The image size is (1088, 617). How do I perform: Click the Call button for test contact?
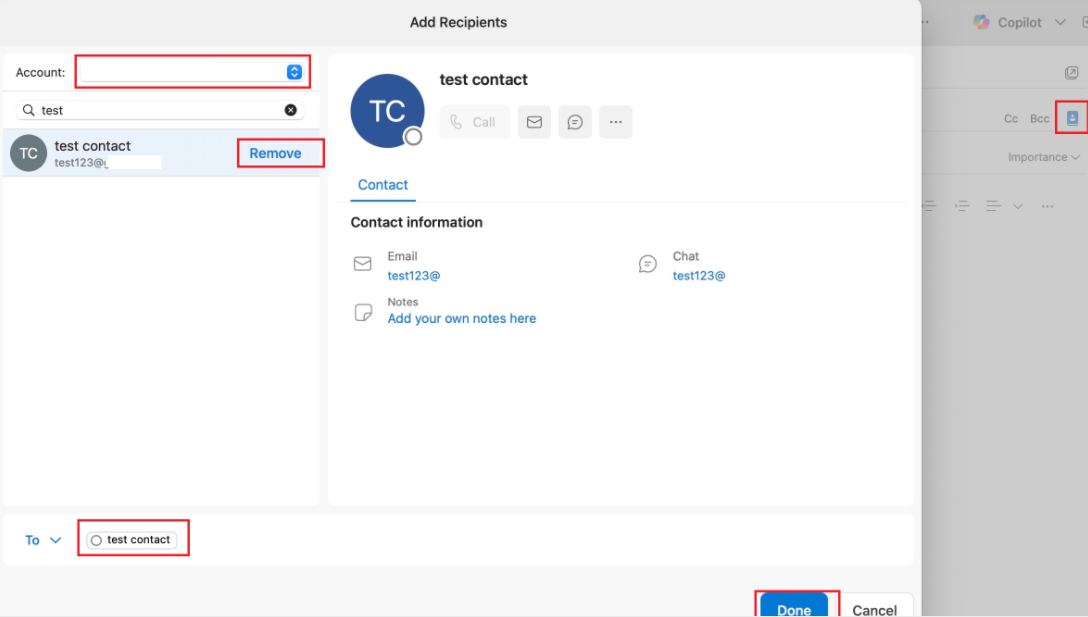coord(475,122)
